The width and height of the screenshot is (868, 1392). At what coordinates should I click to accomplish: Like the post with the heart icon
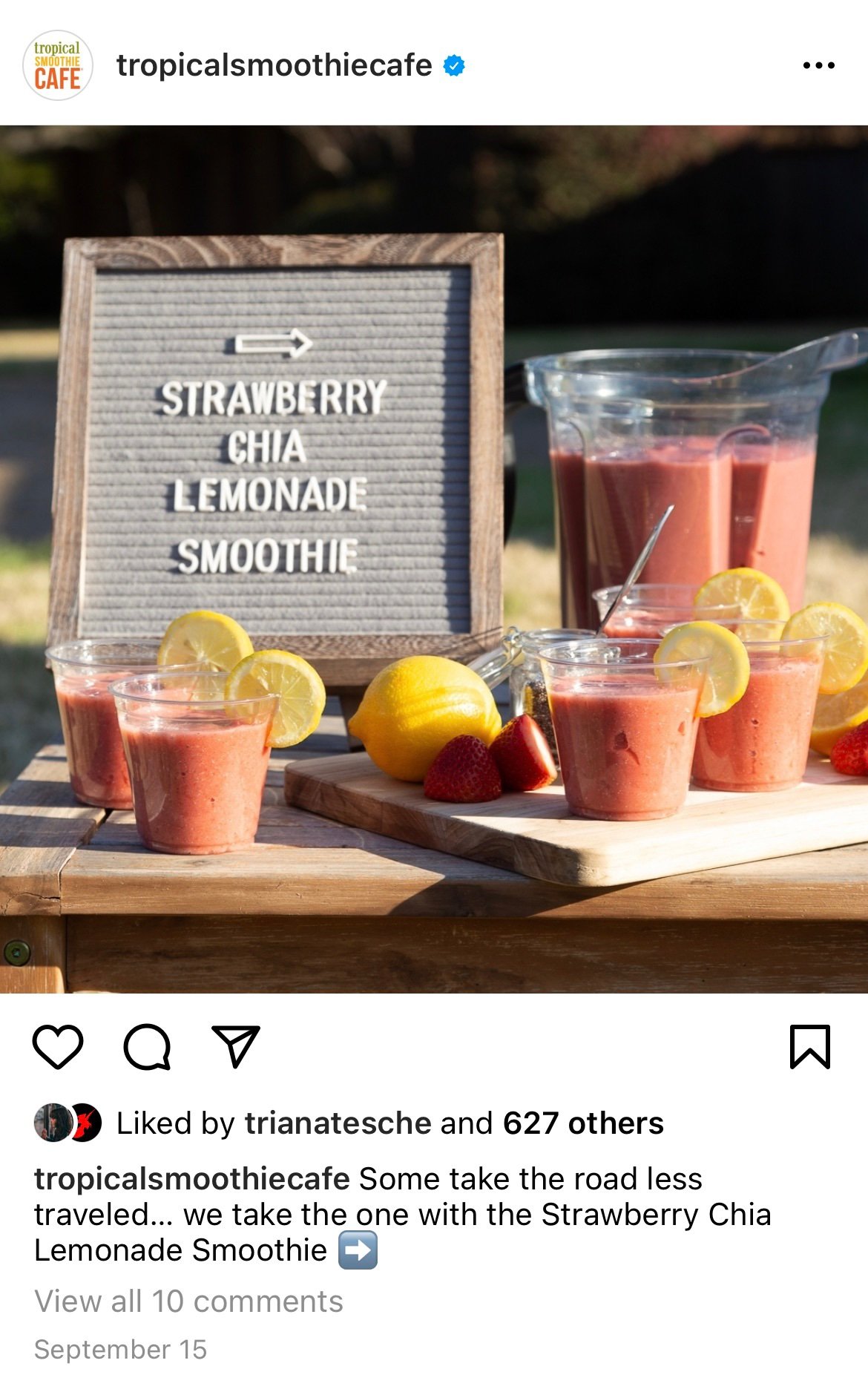[x=58, y=1046]
